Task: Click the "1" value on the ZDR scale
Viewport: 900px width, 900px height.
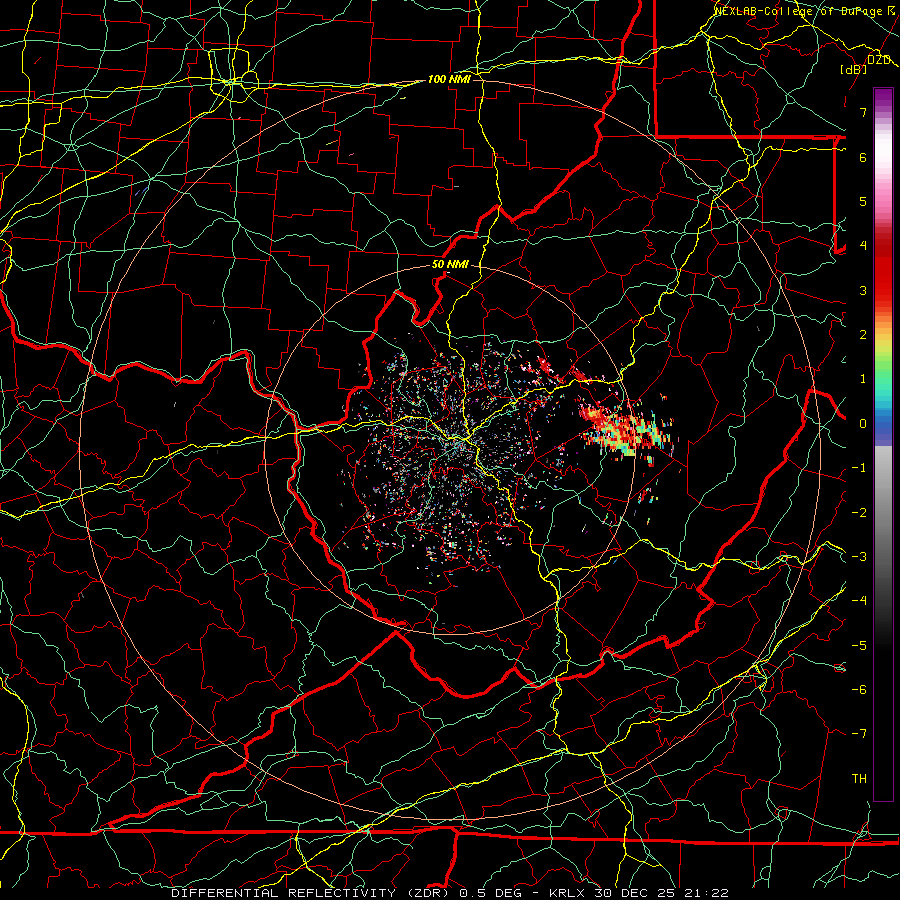Action: pyautogui.click(x=863, y=379)
